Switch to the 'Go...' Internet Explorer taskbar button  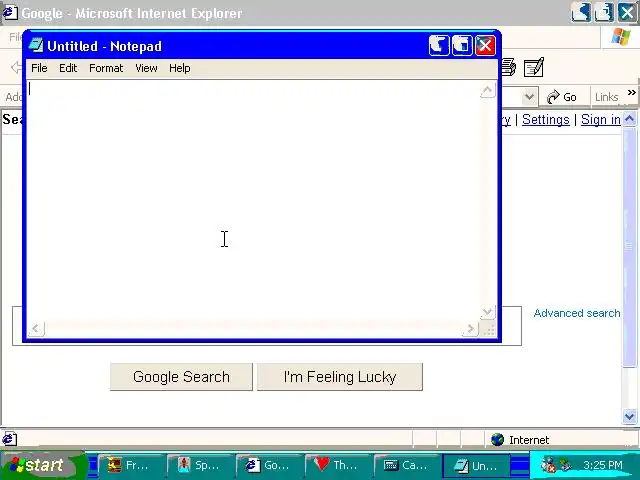(x=270, y=465)
